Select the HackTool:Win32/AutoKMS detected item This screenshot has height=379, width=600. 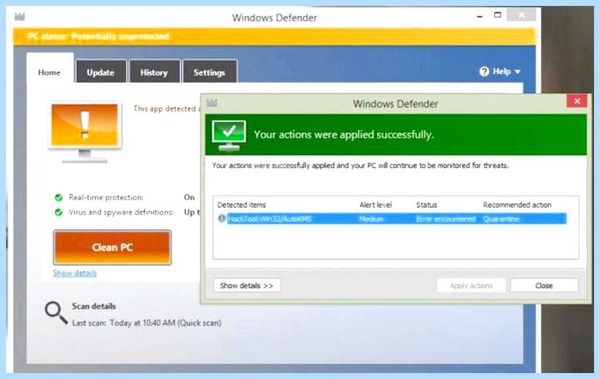392,219
